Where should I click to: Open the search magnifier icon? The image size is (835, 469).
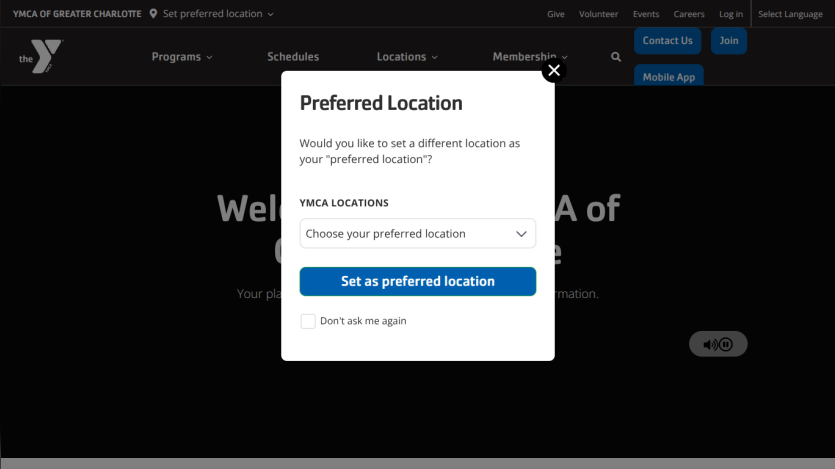616,57
